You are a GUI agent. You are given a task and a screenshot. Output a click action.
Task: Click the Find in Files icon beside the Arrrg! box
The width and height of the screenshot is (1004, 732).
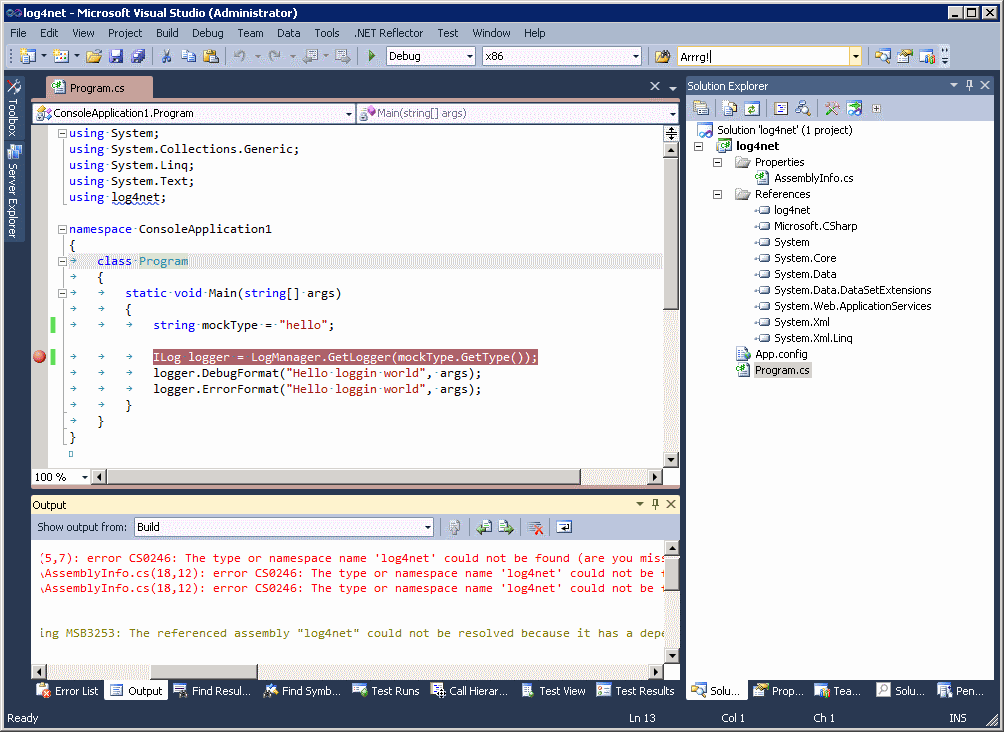coord(662,56)
